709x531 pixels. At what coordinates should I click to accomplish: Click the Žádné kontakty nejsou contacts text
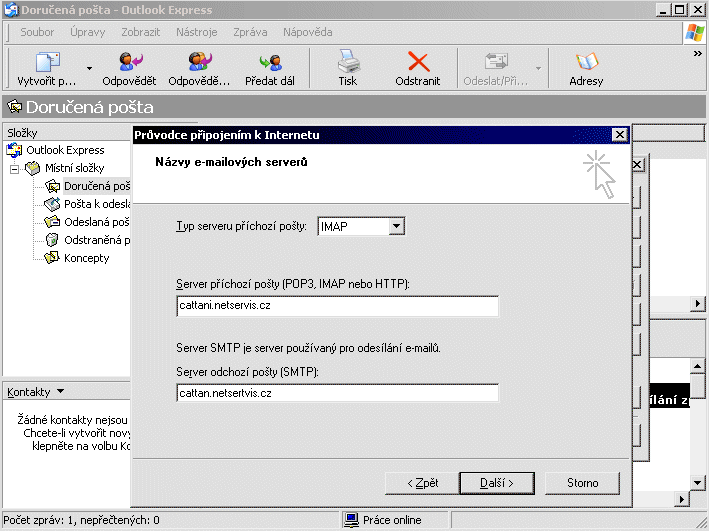tap(72, 420)
